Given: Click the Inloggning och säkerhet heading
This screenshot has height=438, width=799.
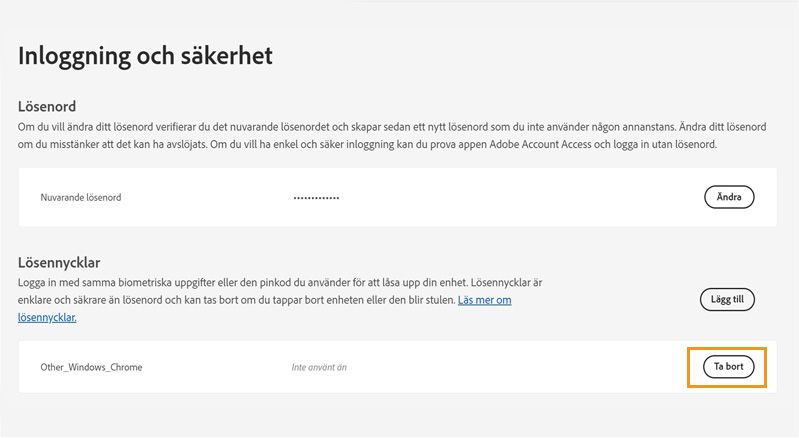Looking at the screenshot, I should pyautogui.click(x=145, y=56).
